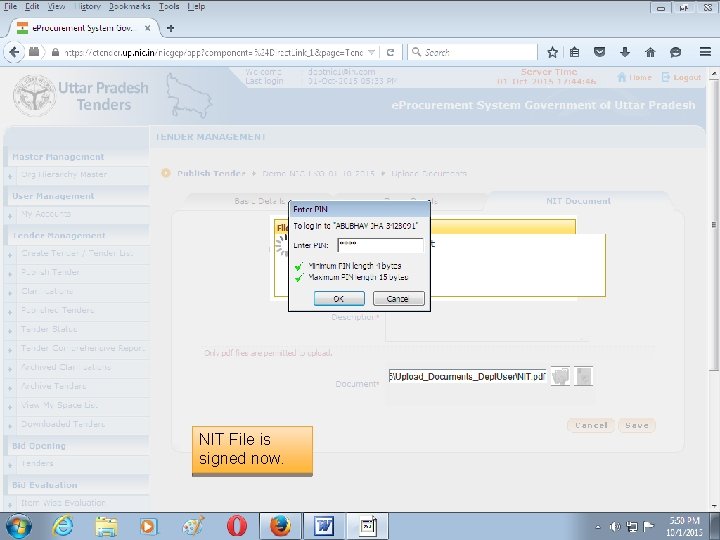Open the Edit menu
This screenshot has height=540, width=720.
[32, 6]
